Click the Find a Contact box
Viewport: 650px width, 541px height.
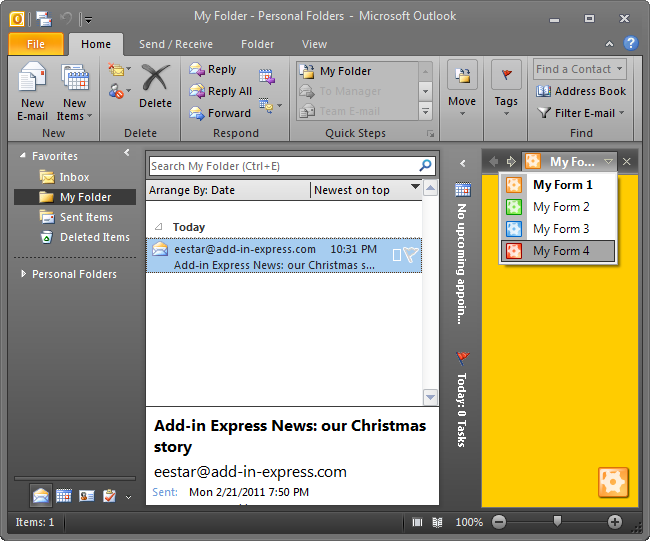(x=580, y=69)
